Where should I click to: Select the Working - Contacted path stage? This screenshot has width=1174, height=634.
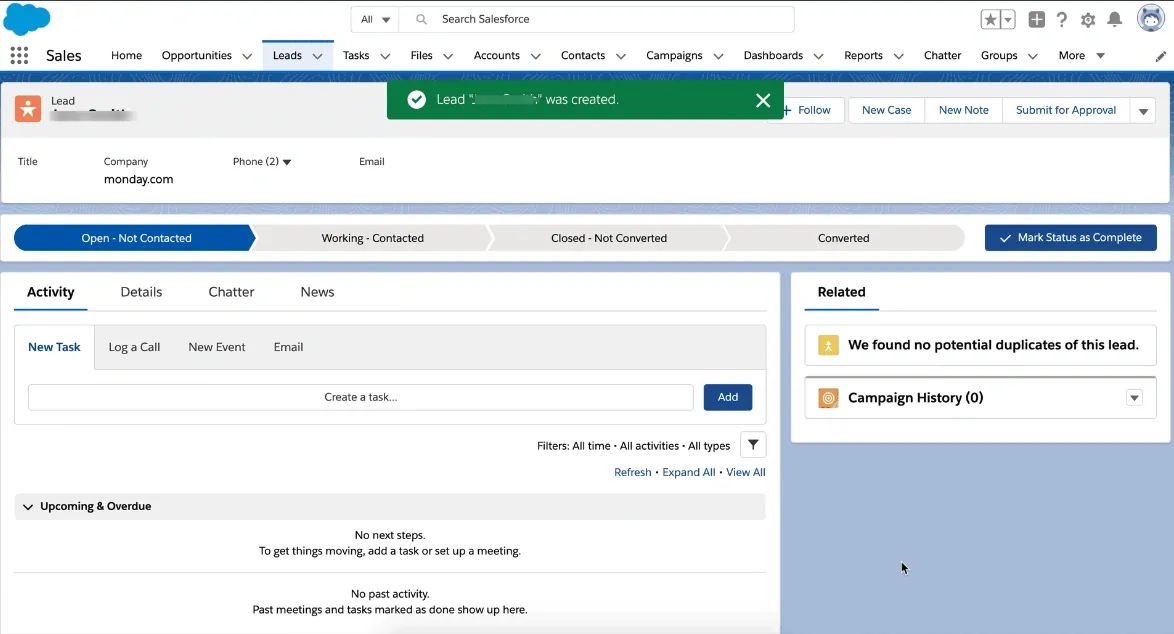[372, 238]
